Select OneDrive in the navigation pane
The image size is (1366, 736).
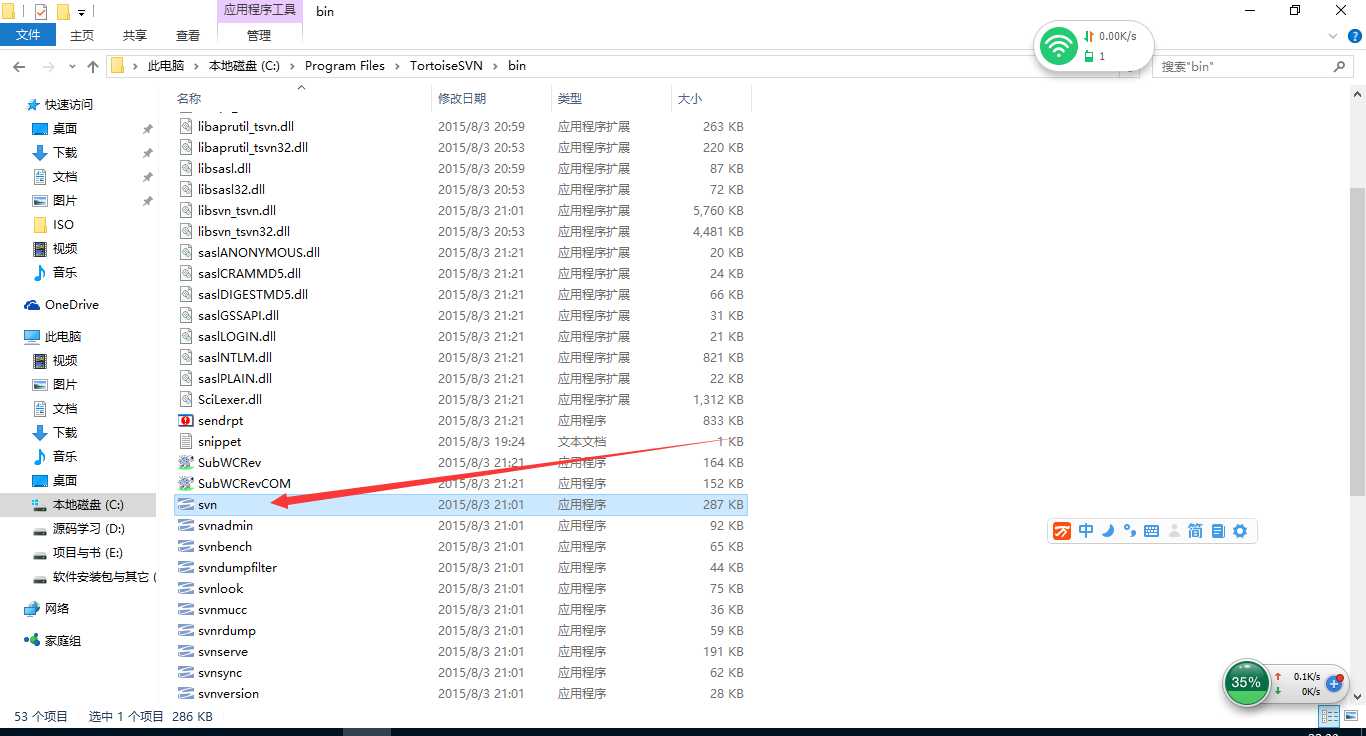click(x=71, y=304)
